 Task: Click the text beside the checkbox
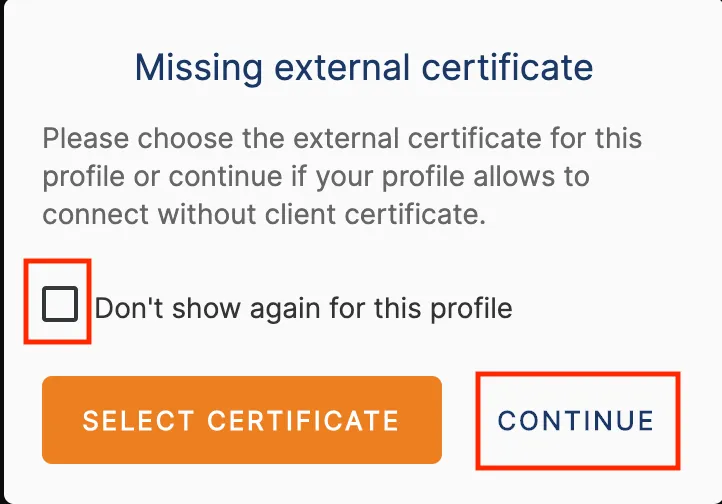(303, 307)
